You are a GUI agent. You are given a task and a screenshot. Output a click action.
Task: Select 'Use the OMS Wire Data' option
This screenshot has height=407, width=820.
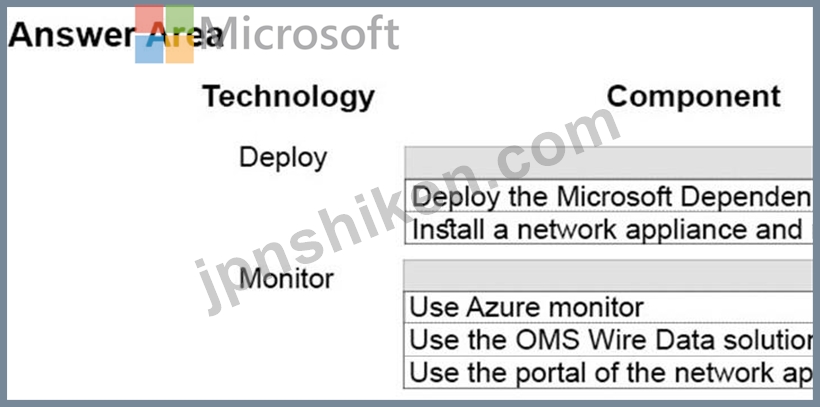pyautogui.click(x=608, y=340)
